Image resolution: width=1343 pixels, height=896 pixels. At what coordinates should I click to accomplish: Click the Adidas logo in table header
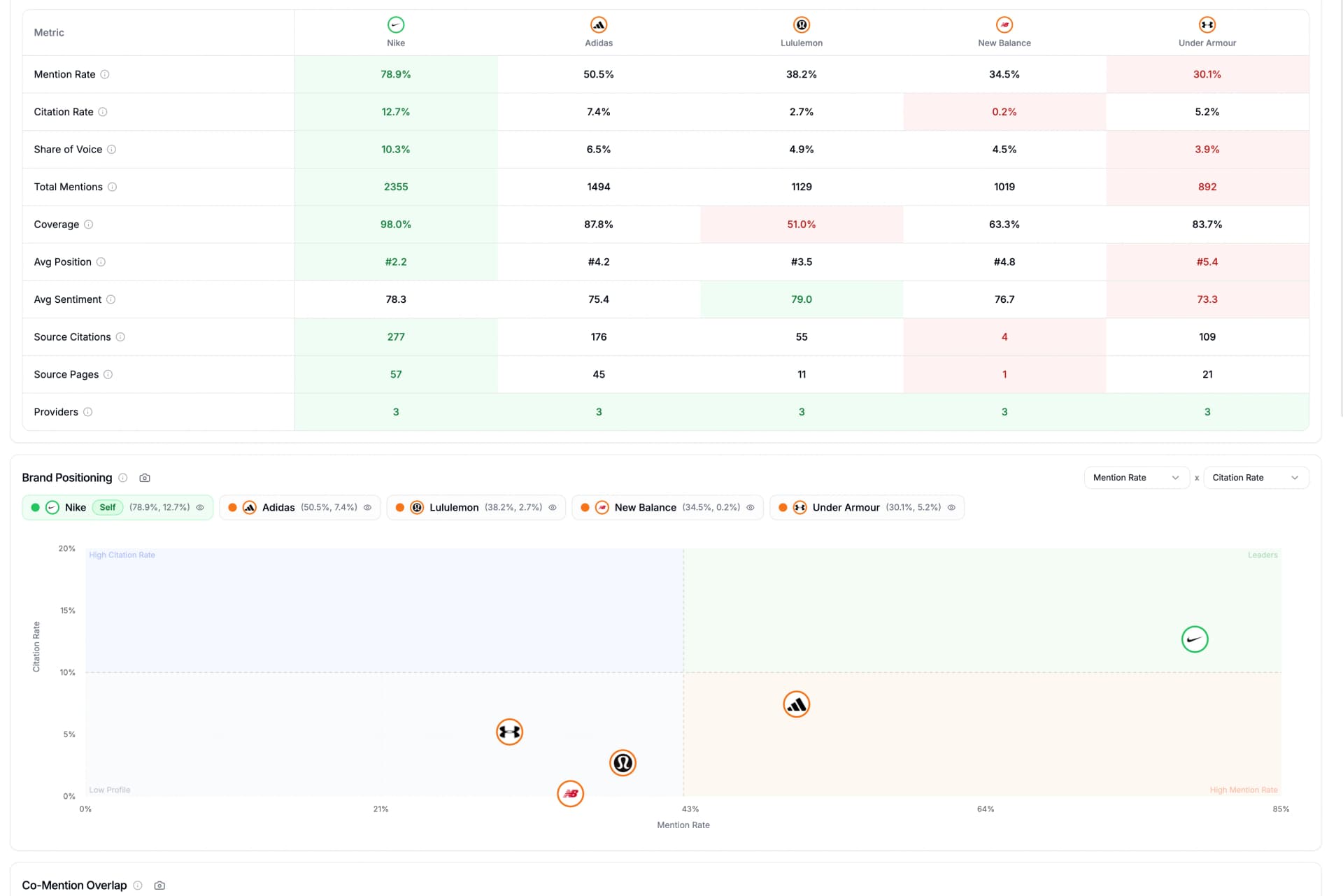point(599,25)
